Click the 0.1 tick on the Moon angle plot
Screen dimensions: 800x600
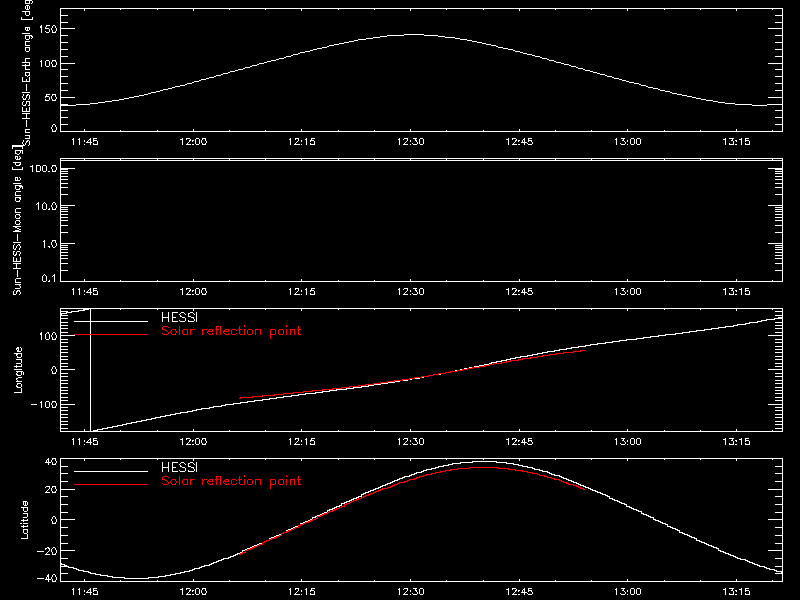49,278
